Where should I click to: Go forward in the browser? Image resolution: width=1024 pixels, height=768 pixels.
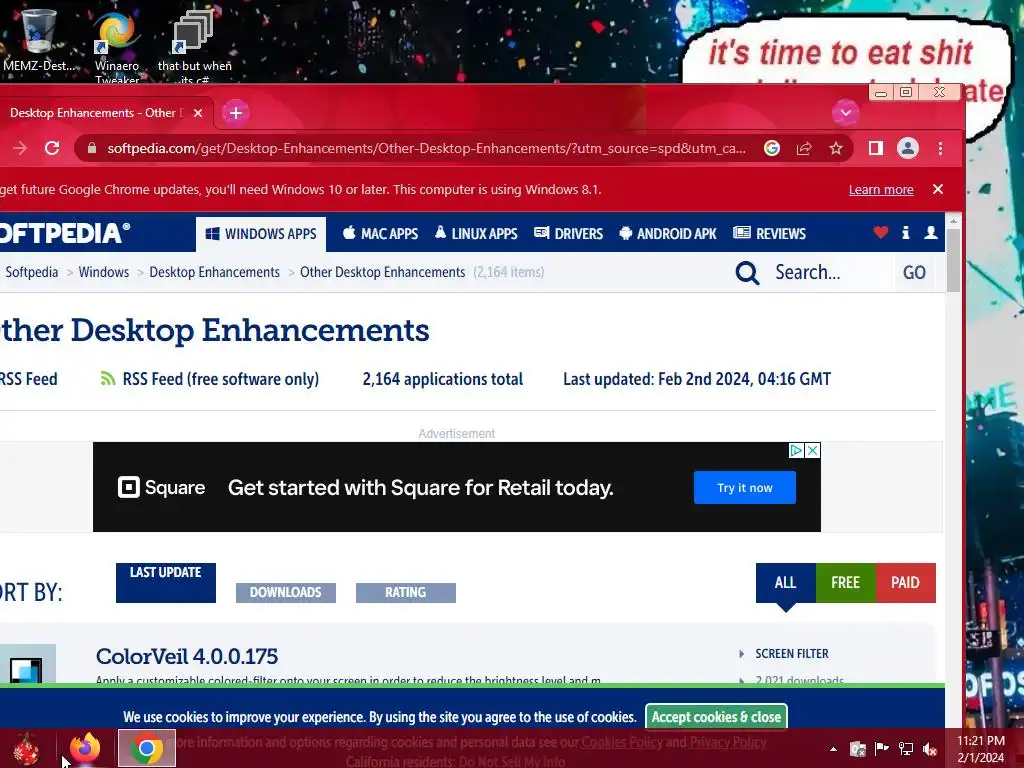click(x=20, y=148)
